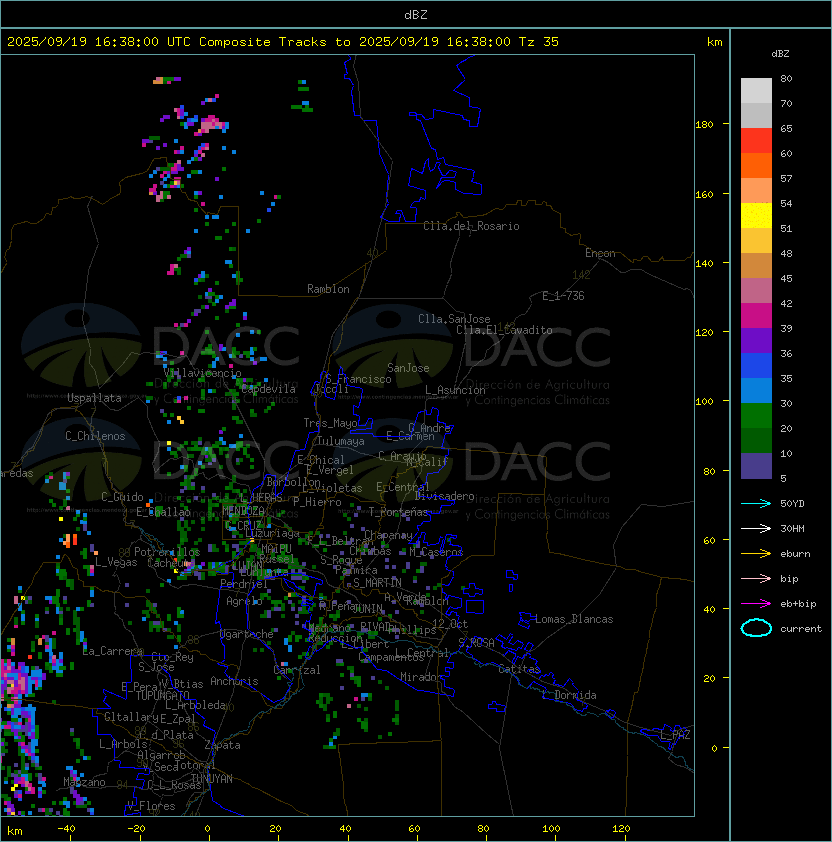
Task: Click the '-40' tick on bottom axis
Action: (x=66, y=829)
